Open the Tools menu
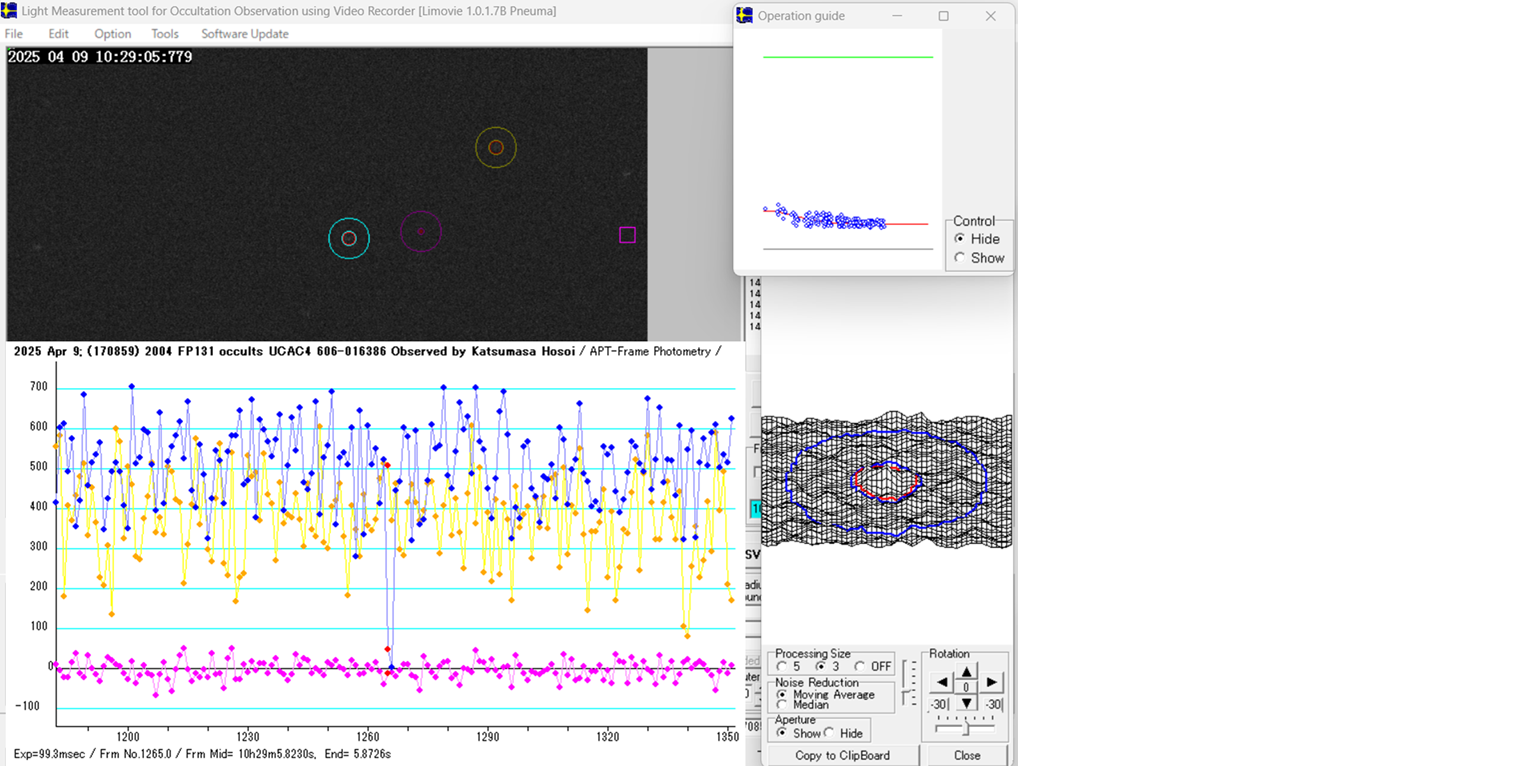This screenshot has height=766, width=1526. pyautogui.click(x=165, y=34)
